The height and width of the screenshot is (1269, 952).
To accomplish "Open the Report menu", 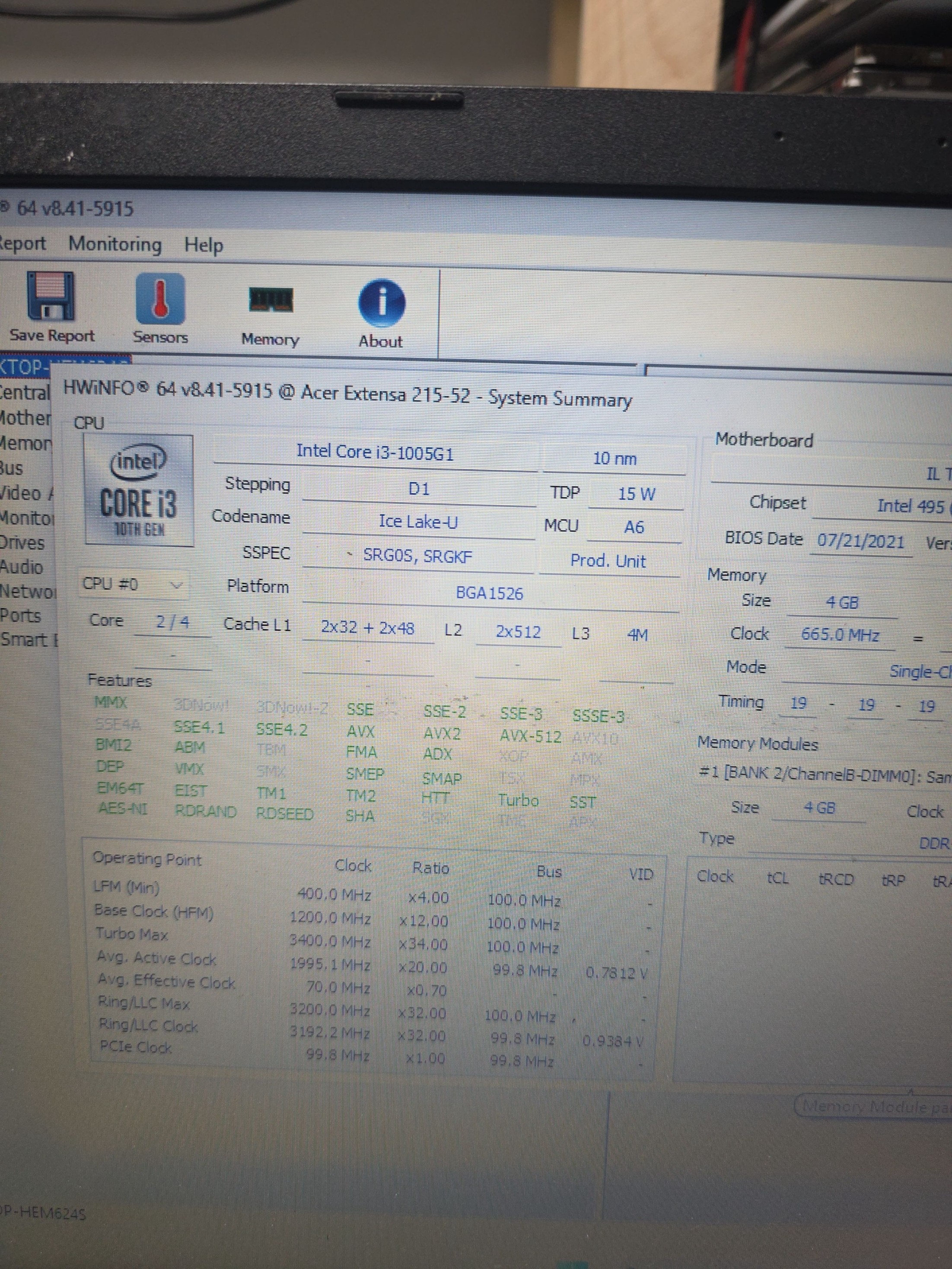I will 23,243.
